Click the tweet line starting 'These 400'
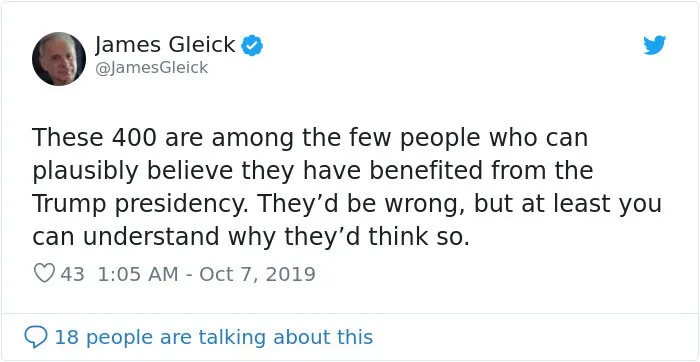The image size is (700, 362). click(x=310, y=138)
